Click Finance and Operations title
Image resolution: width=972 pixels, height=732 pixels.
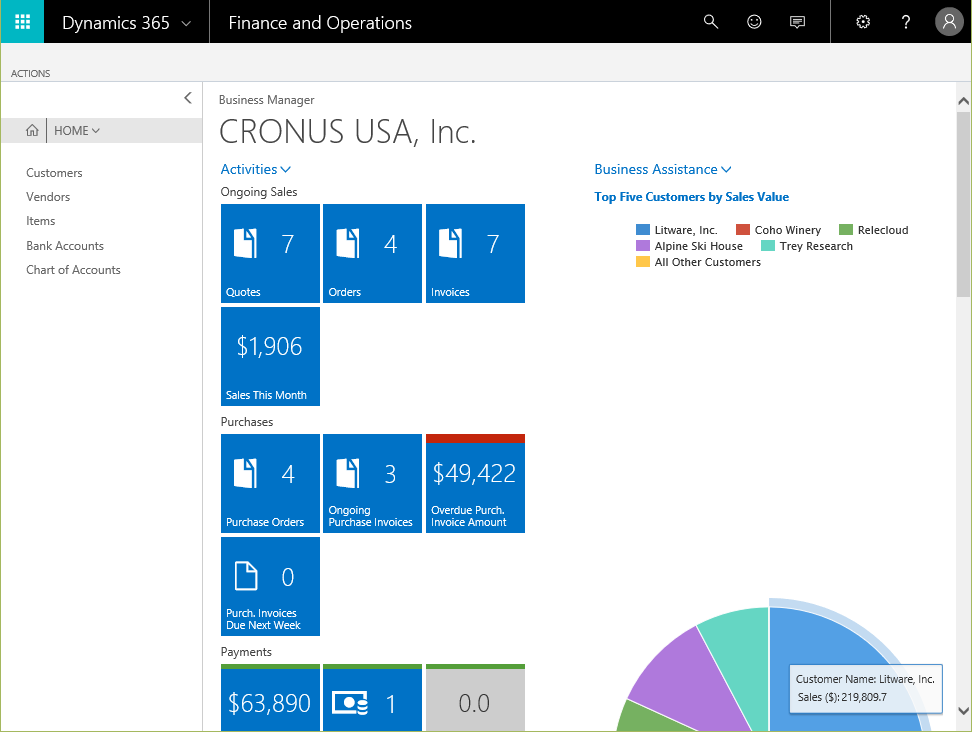click(x=320, y=23)
